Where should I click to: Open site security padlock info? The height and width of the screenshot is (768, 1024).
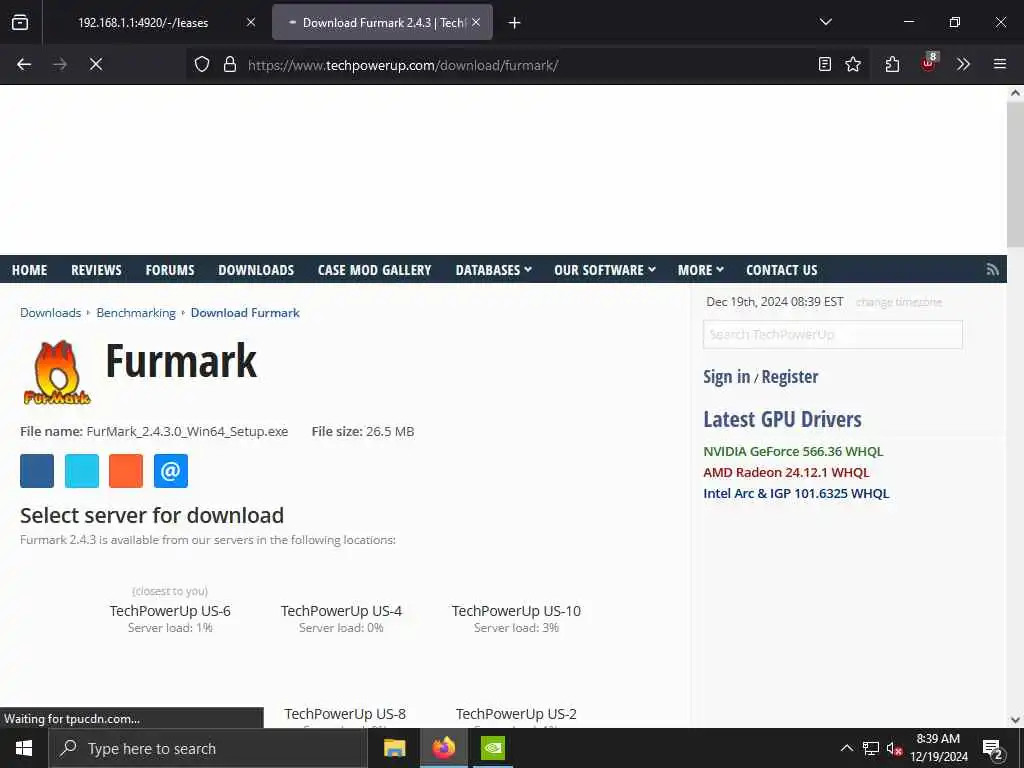point(229,64)
